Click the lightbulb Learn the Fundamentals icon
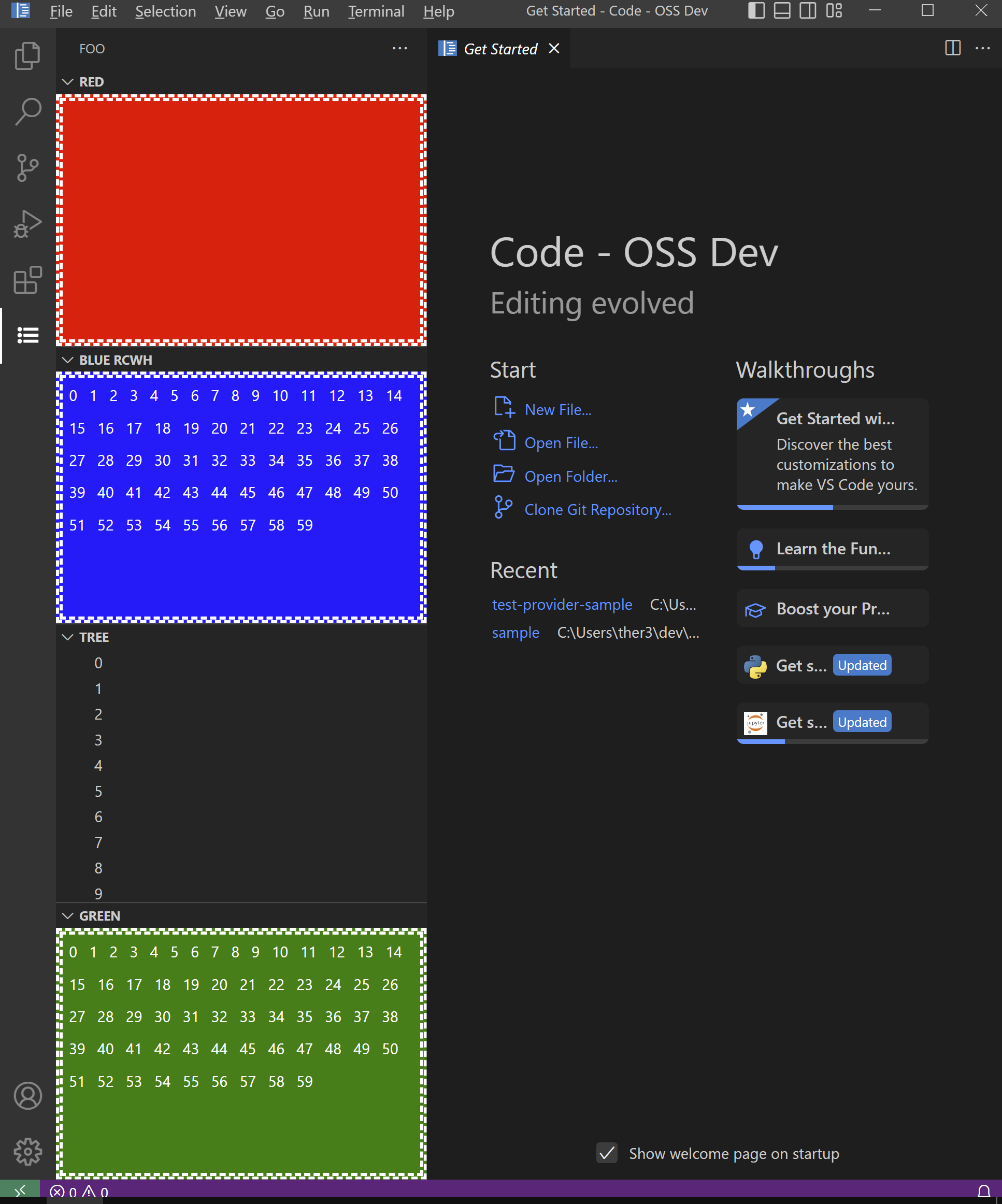This screenshot has height=1204, width=1002. pyautogui.click(x=756, y=550)
